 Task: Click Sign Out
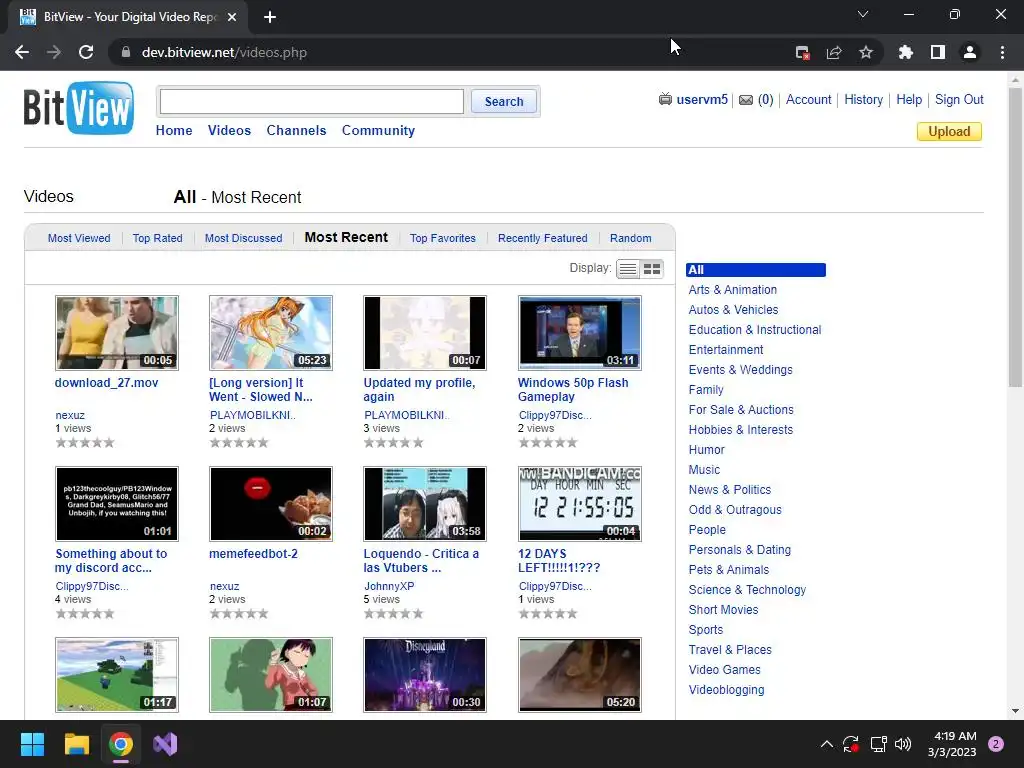(959, 99)
